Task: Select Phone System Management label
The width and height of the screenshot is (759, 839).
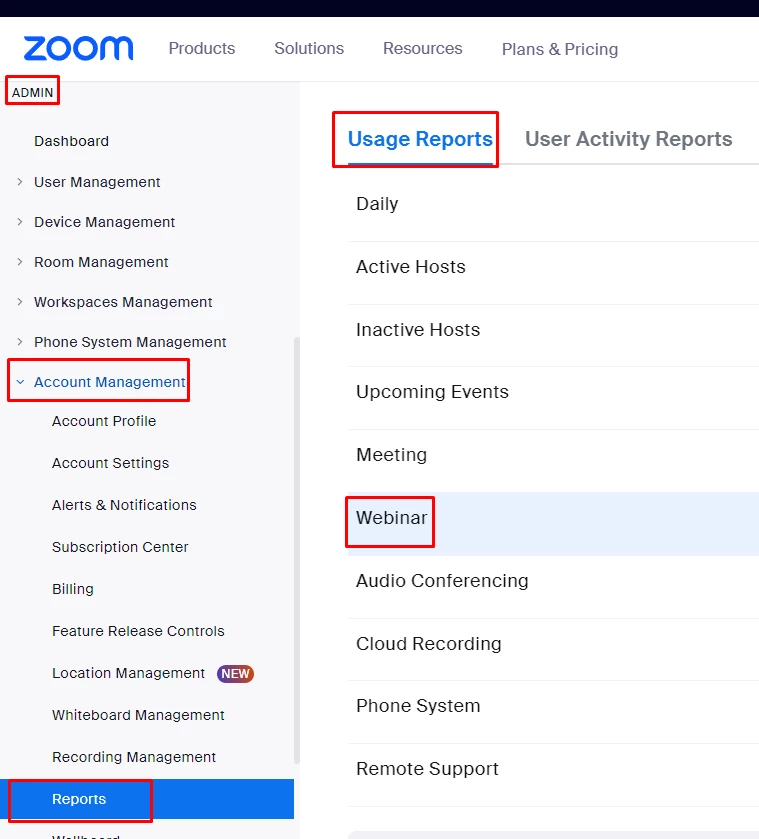Action: 130,342
